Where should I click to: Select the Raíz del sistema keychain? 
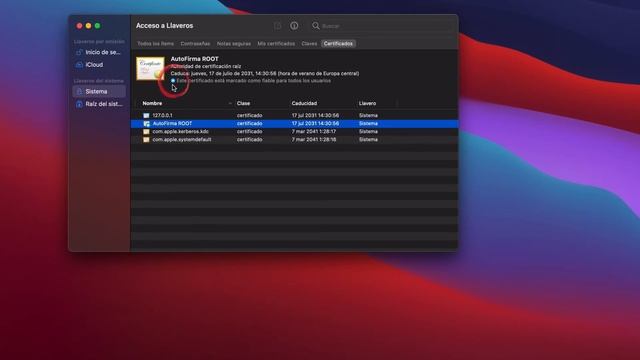[99, 104]
